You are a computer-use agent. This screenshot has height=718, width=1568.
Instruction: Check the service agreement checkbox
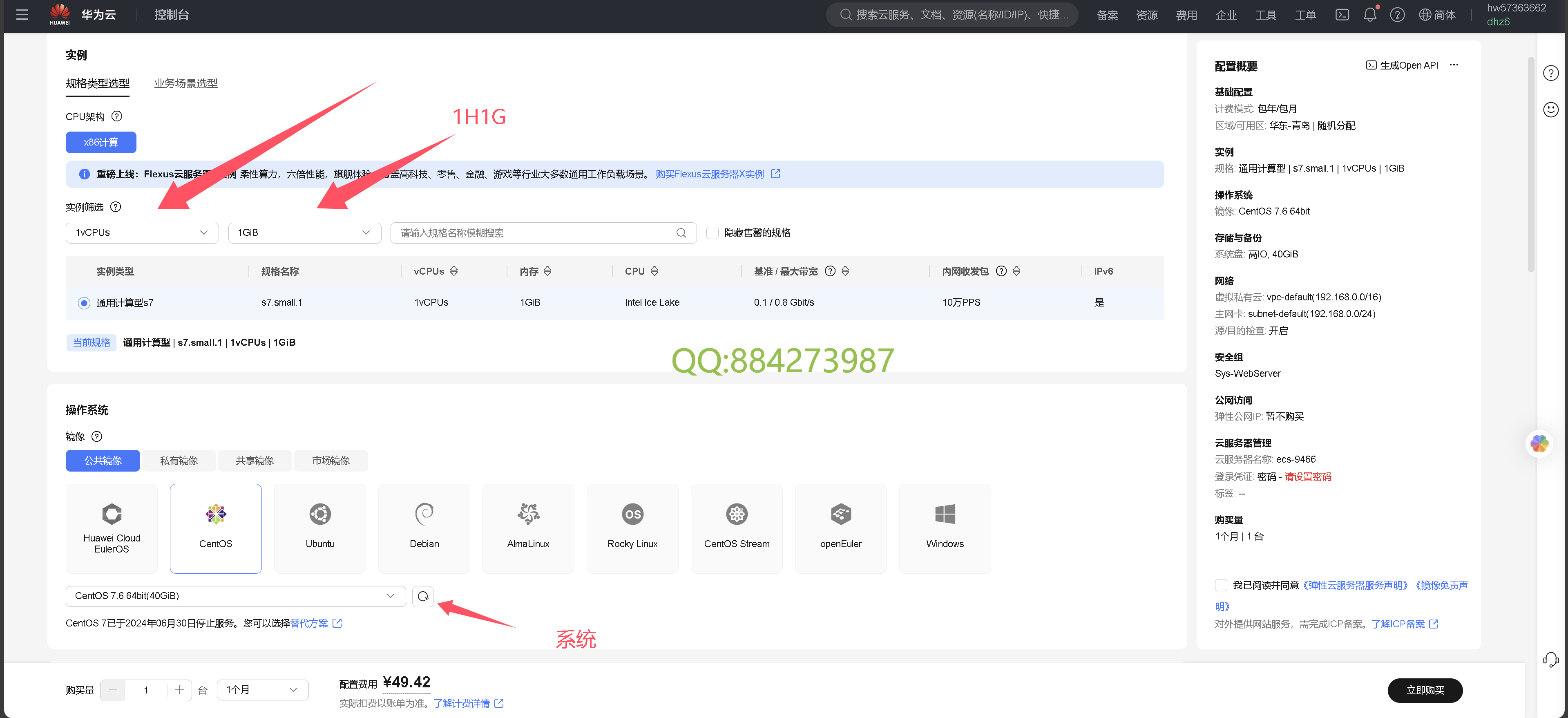pyautogui.click(x=1220, y=585)
